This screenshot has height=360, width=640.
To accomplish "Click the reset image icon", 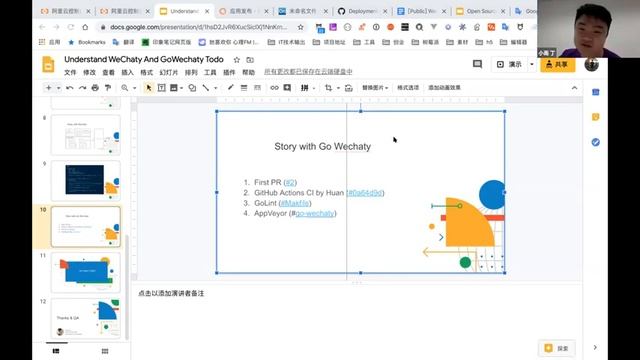I will [349, 88].
